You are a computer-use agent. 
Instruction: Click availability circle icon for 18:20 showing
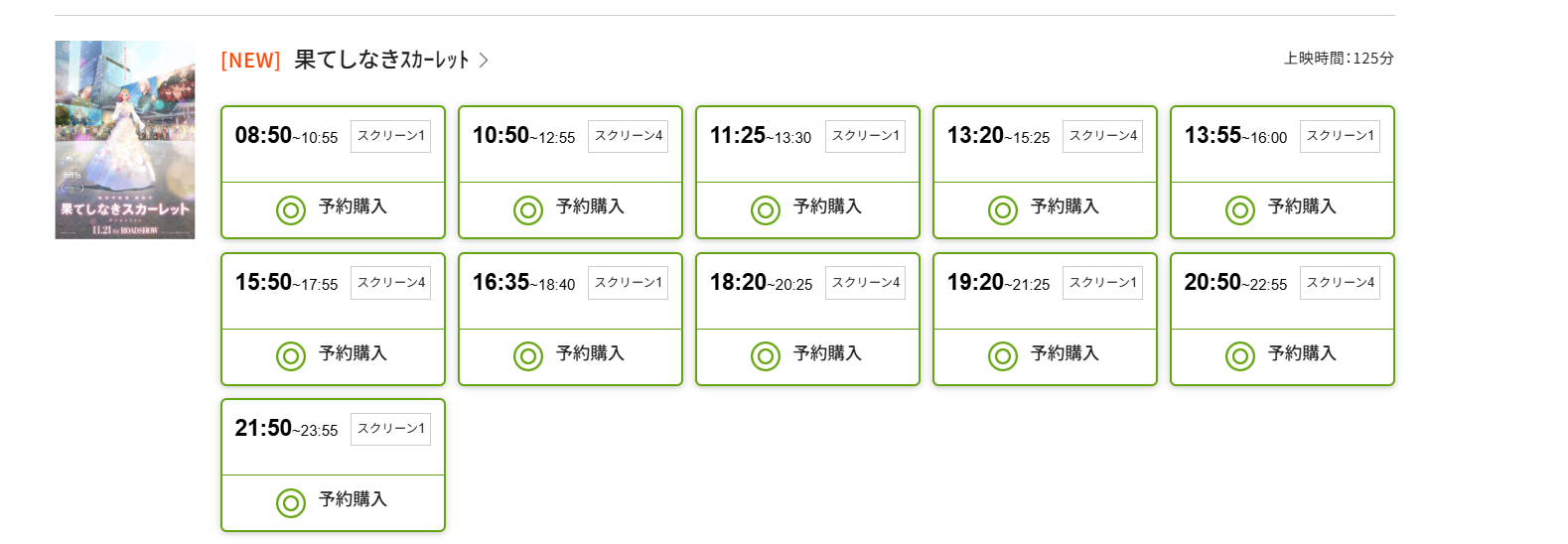click(x=766, y=356)
